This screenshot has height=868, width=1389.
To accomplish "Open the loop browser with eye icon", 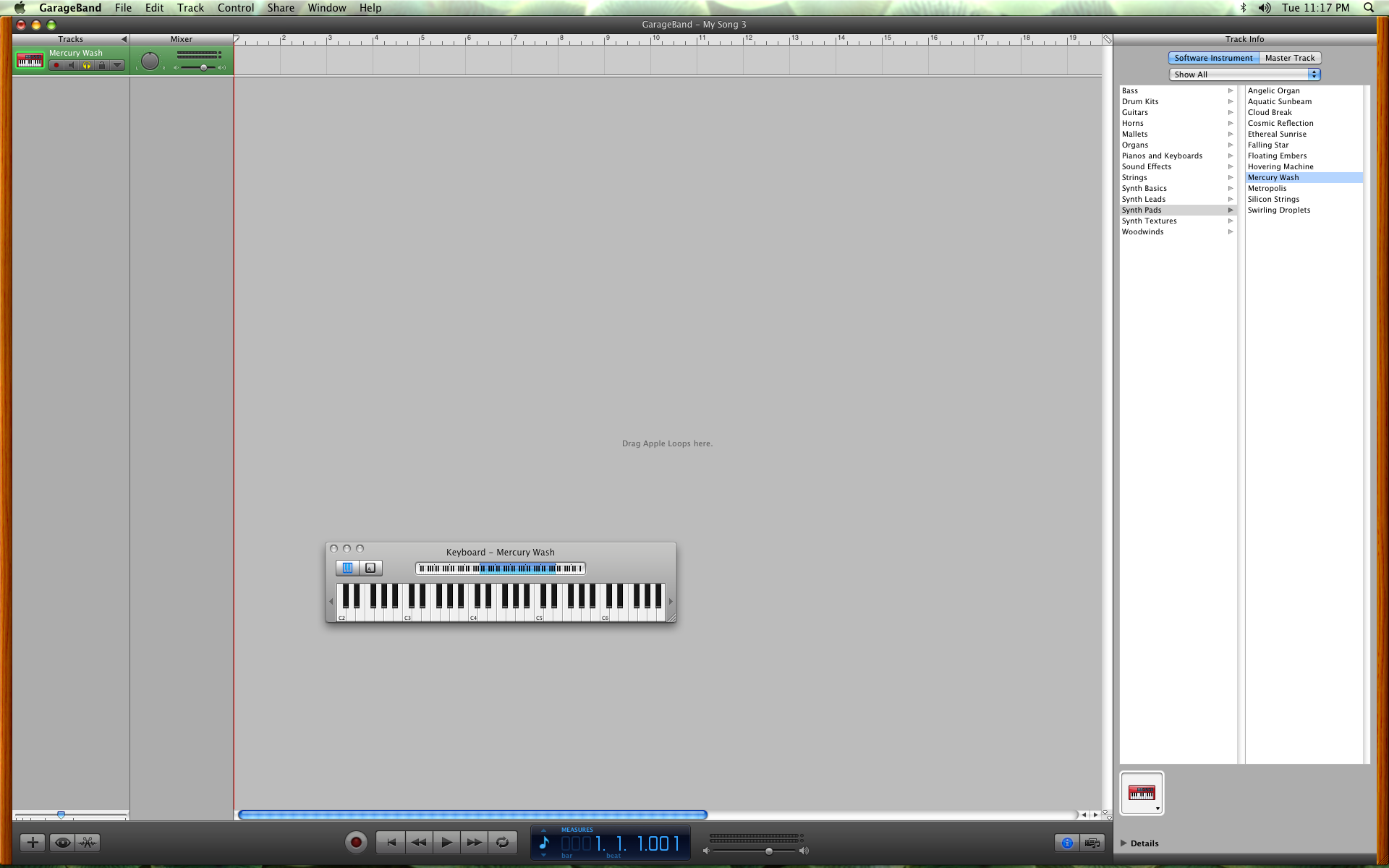I will pos(62,842).
